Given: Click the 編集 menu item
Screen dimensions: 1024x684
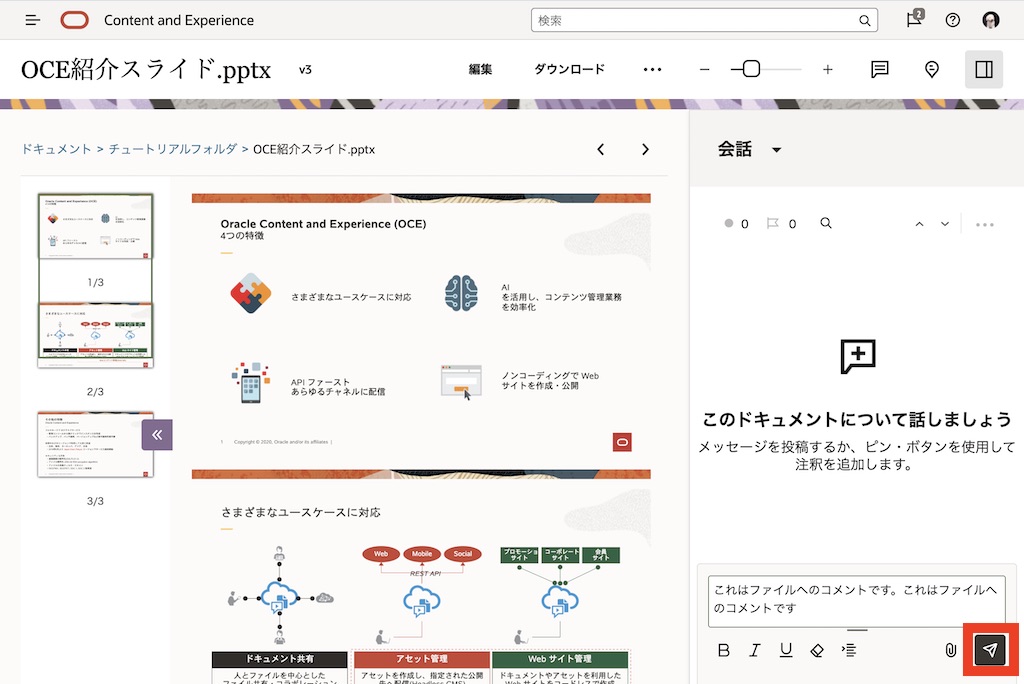Looking at the screenshot, I should [481, 69].
